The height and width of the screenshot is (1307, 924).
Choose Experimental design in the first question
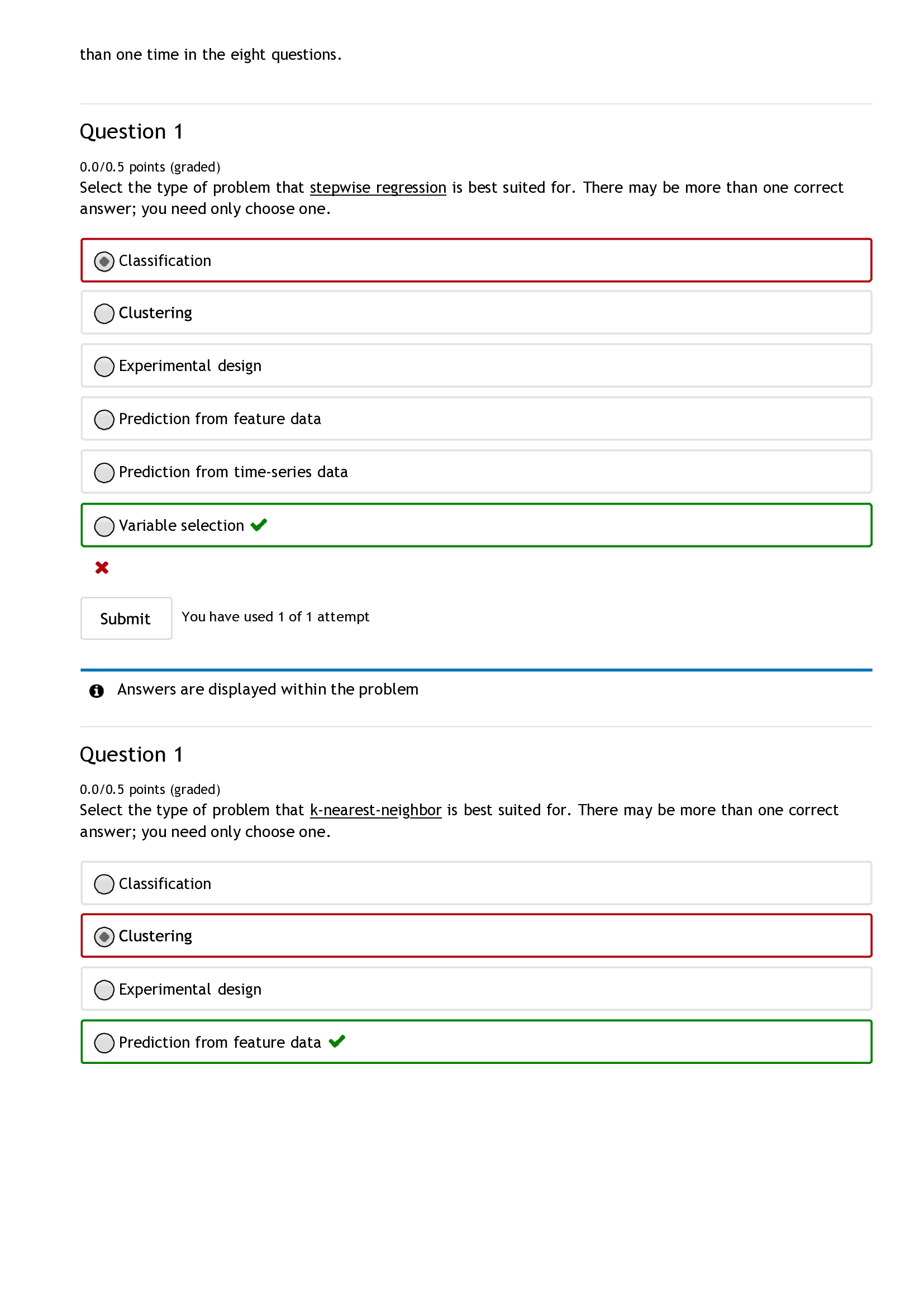(104, 367)
